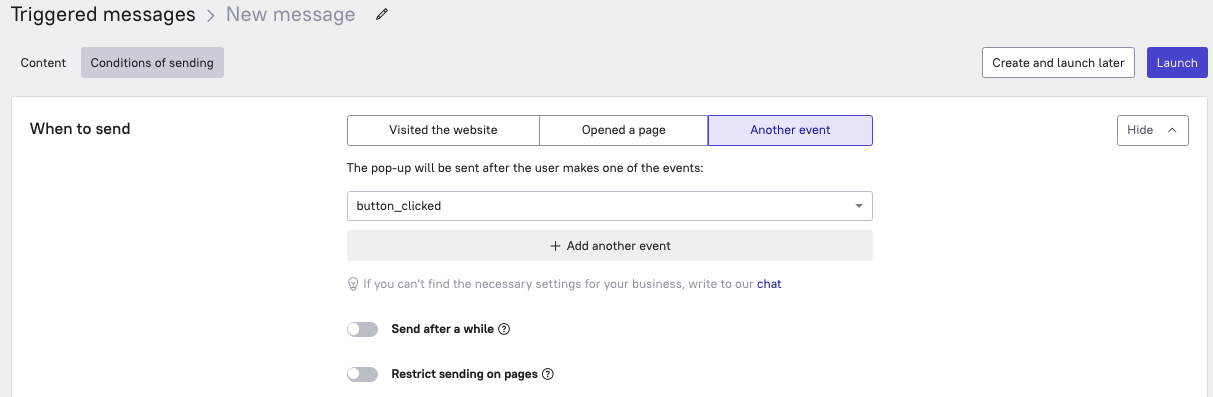The width and height of the screenshot is (1213, 397).
Task: Click the lightbulb hint icon
Action: pos(353,284)
